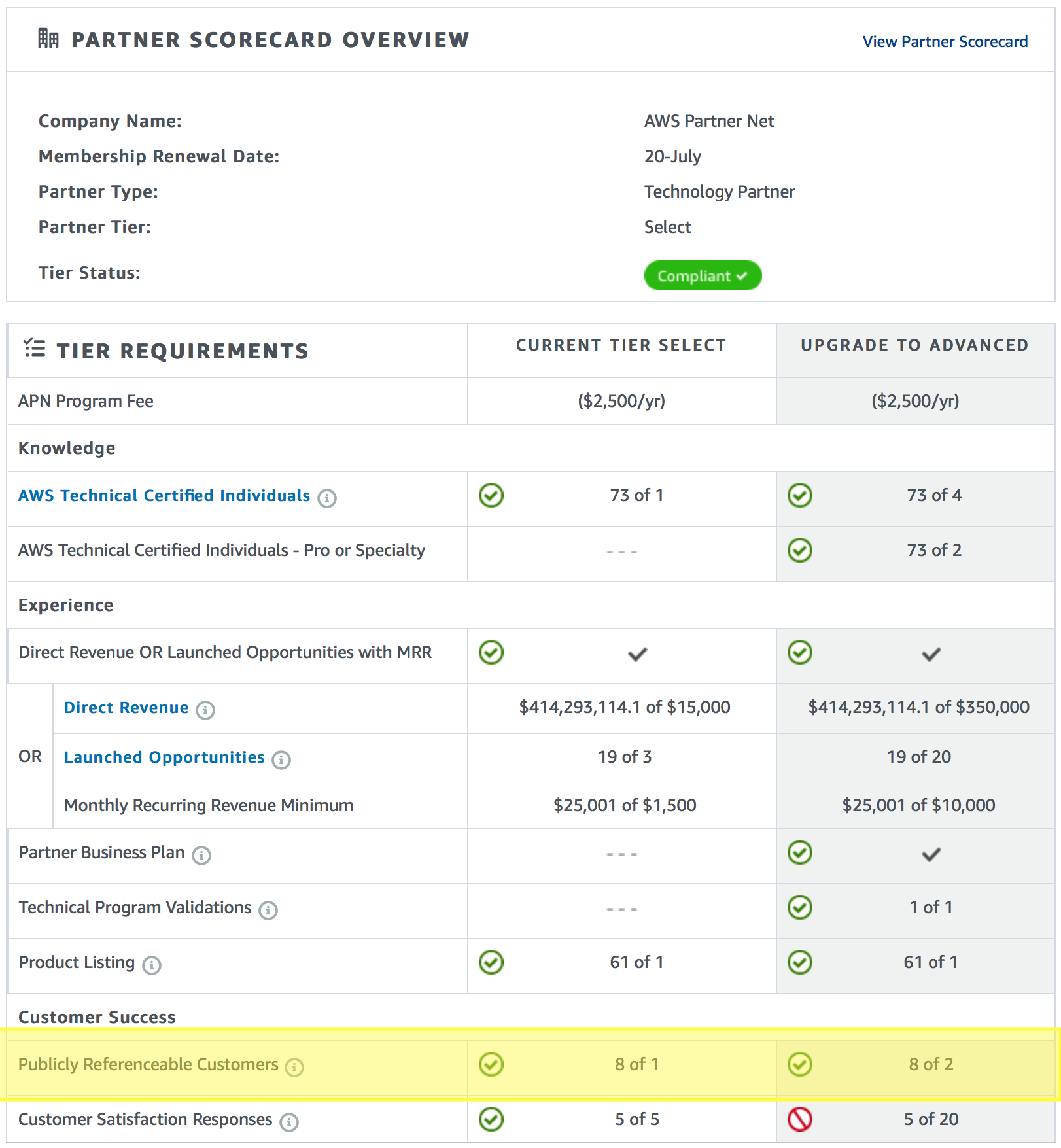Click the "5 of 20" satisfaction responses value

click(931, 1119)
